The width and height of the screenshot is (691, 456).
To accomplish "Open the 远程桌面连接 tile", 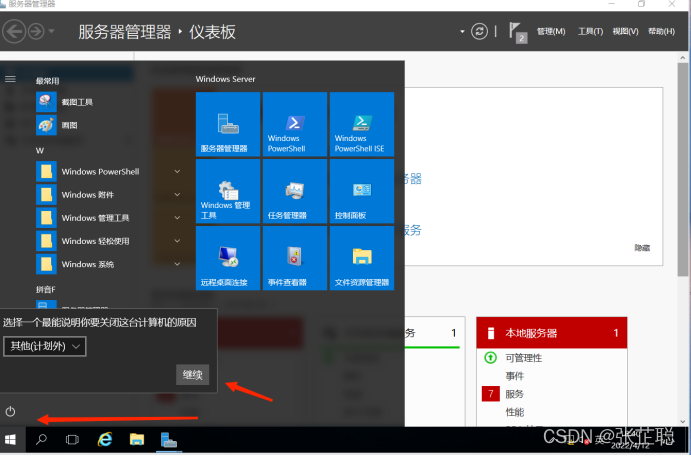I will 228,258.
